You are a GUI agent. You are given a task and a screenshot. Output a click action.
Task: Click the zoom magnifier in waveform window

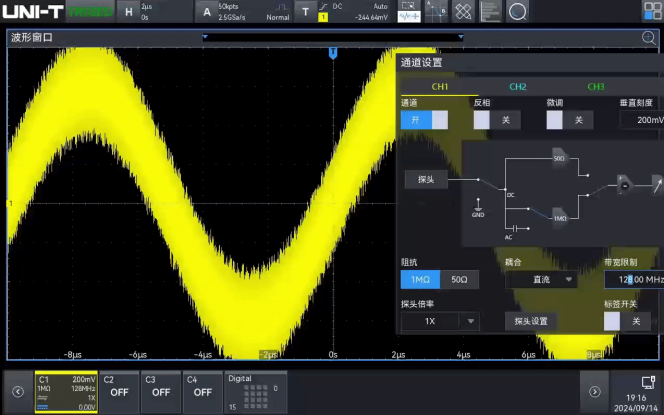point(649,38)
